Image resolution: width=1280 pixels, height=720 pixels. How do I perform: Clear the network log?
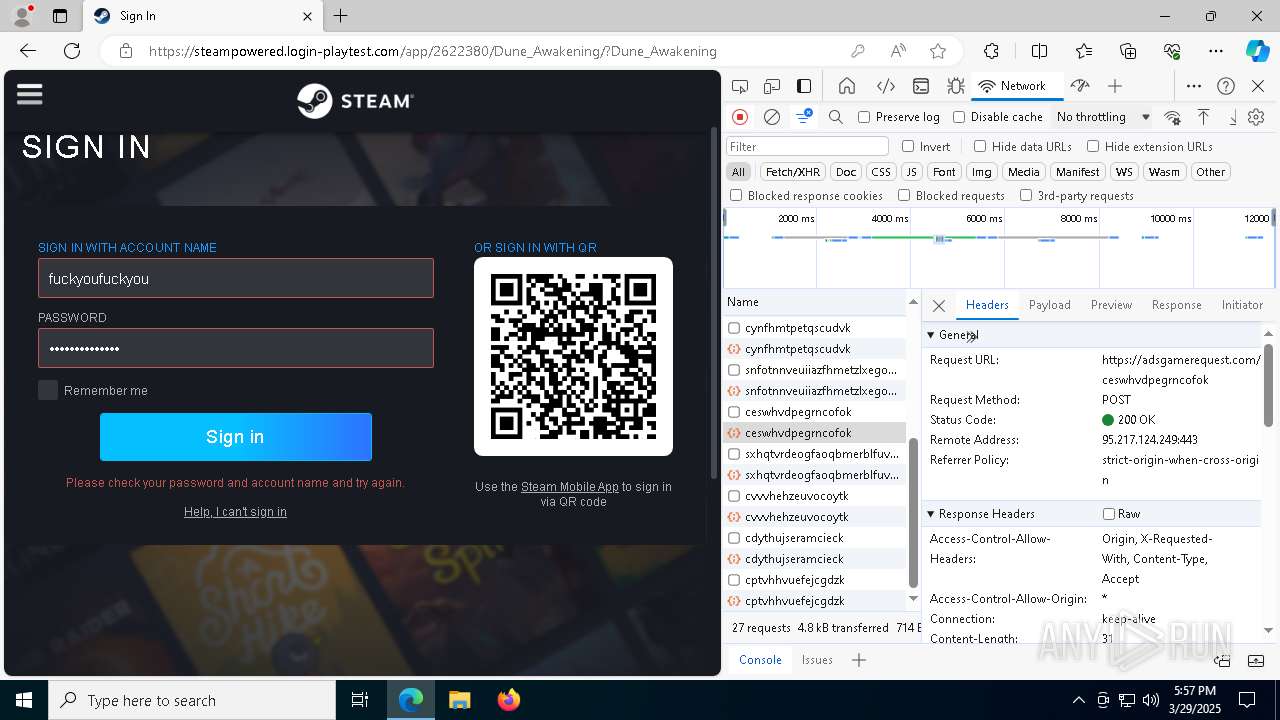[772, 117]
